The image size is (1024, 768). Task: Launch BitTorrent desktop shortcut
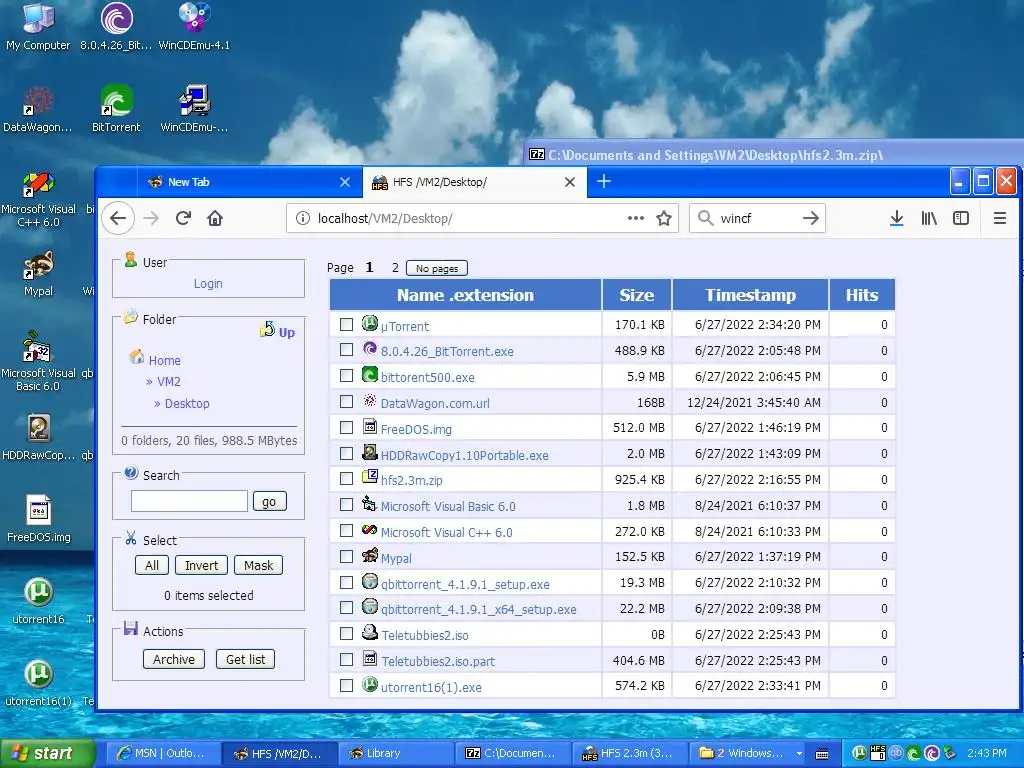pyautogui.click(x=116, y=108)
